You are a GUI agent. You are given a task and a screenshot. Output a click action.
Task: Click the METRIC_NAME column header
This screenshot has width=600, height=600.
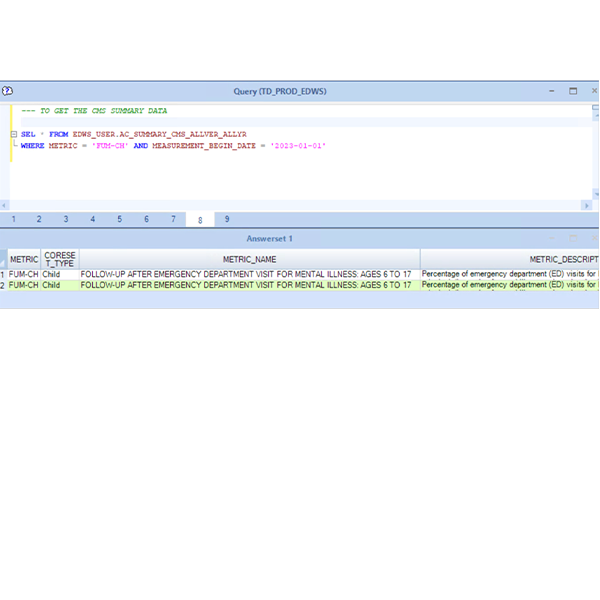point(249,259)
